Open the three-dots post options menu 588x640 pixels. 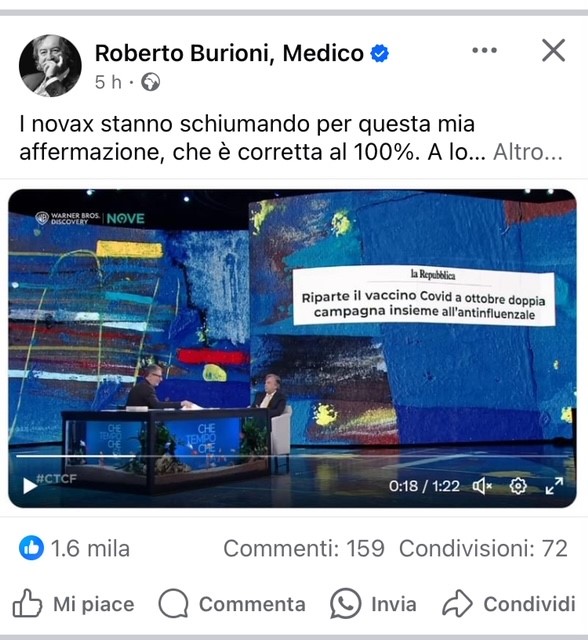tap(484, 50)
